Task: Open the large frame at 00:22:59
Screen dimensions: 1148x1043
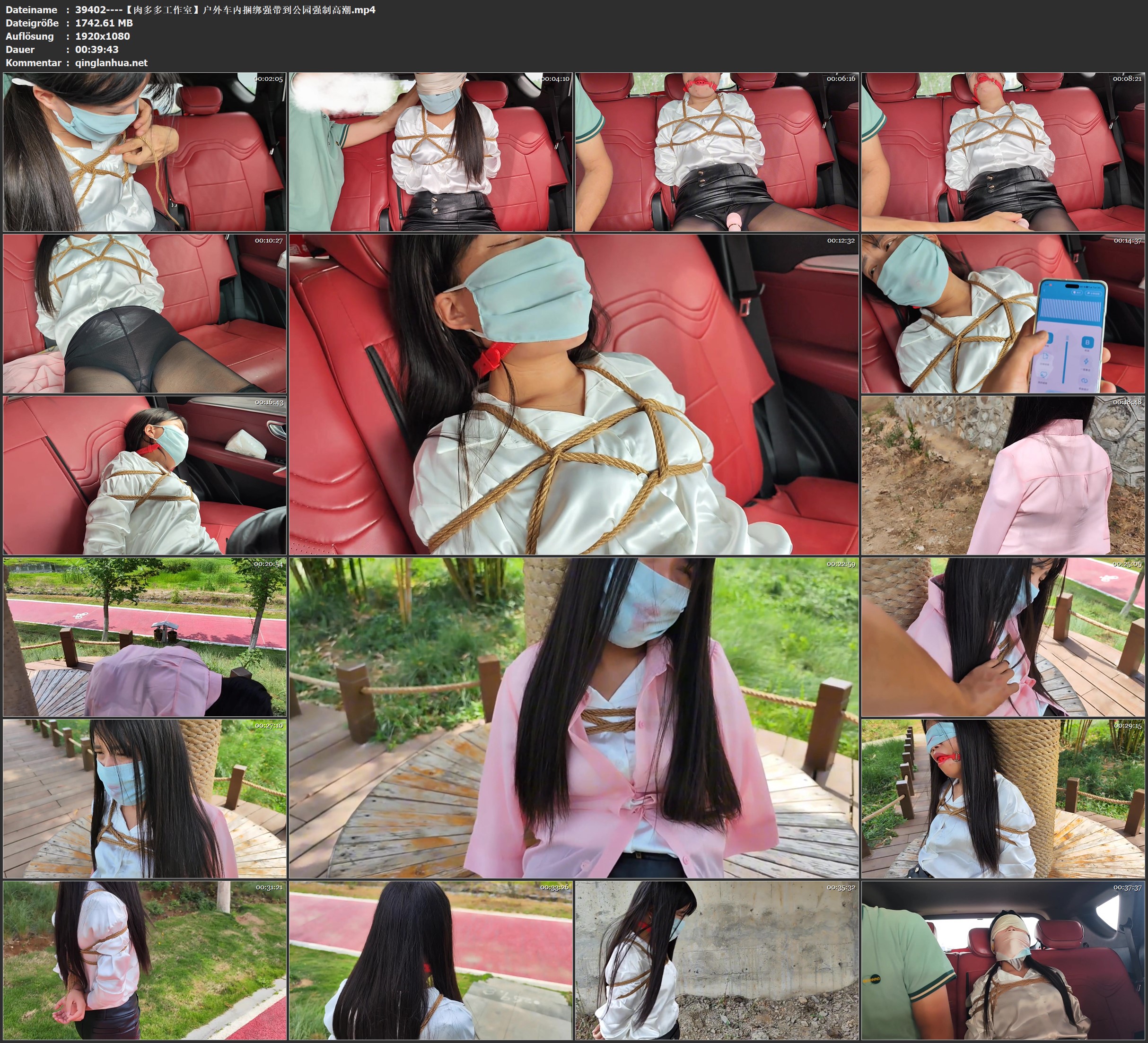Action: point(573,717)
